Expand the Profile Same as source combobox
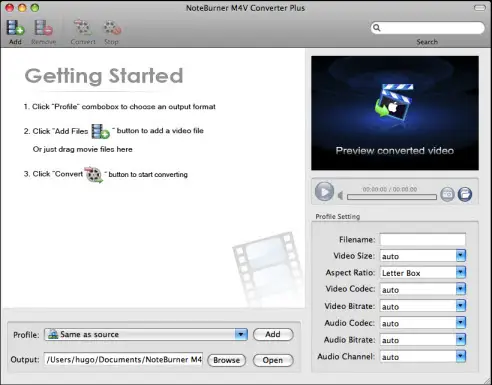The height and width of the screenshot is (385, 492). [241, 334]
